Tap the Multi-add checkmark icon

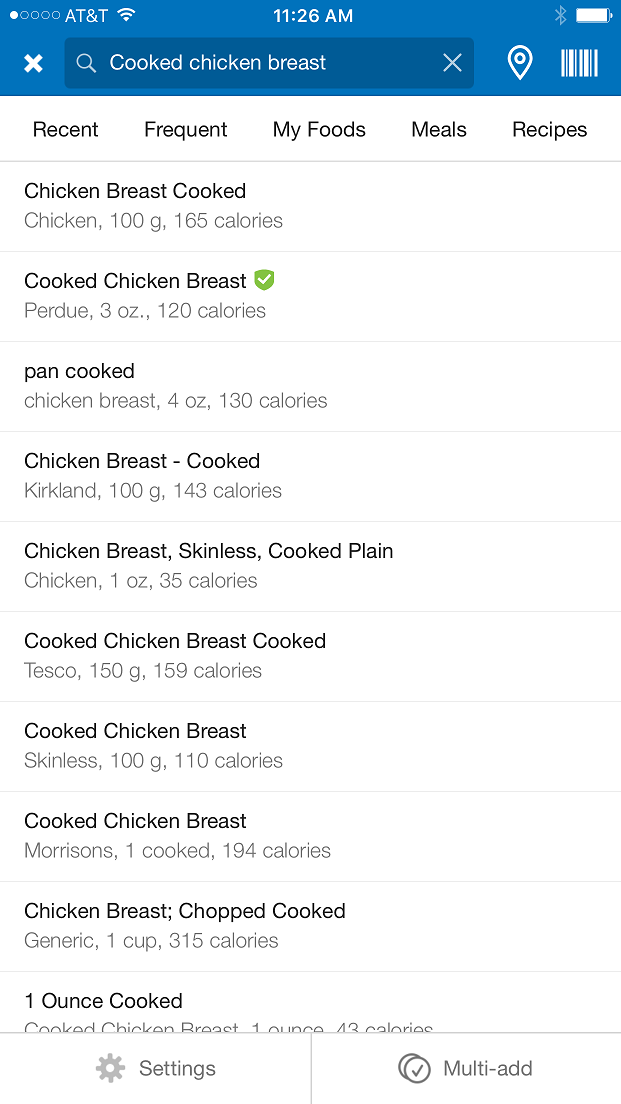click(x=413, y=1068)
